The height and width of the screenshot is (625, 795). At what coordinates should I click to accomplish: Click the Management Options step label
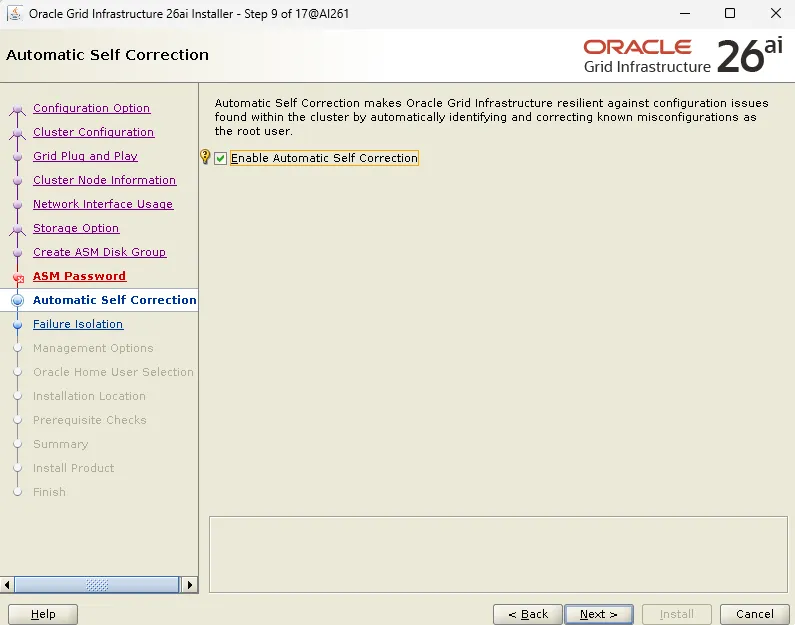[x=93, y=348]
